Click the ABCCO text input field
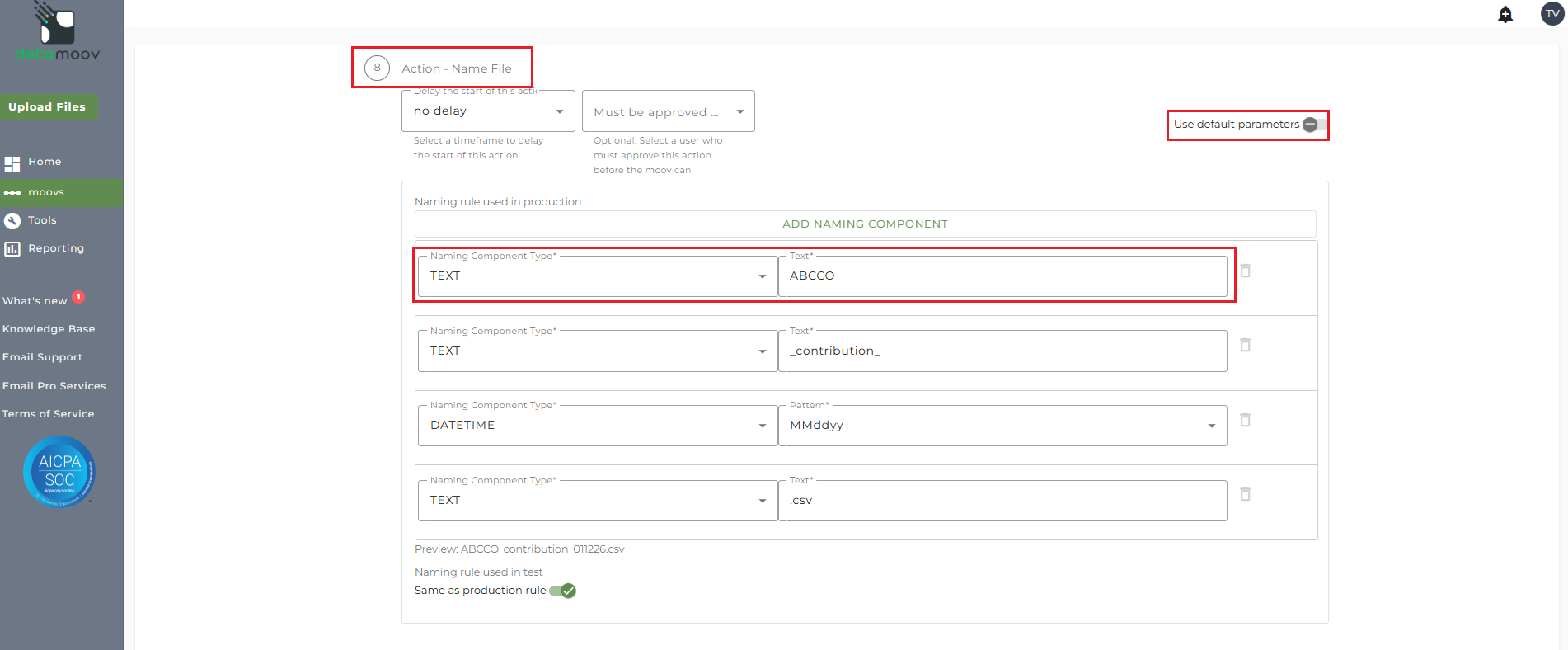This screenshot has width=1568, height=650. click(x=1002, y=276)
